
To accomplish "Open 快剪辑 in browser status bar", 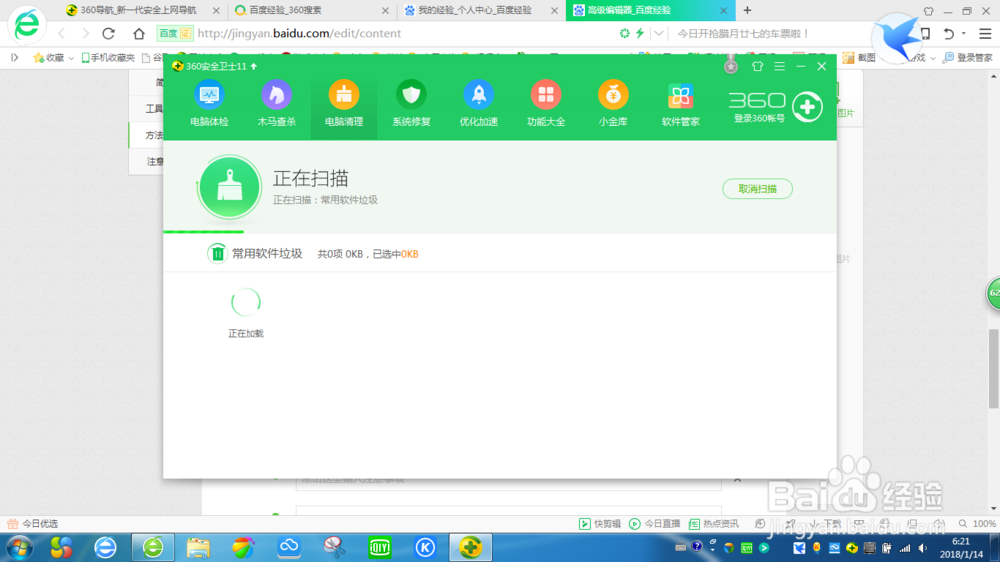I will [x=599, y=524].
